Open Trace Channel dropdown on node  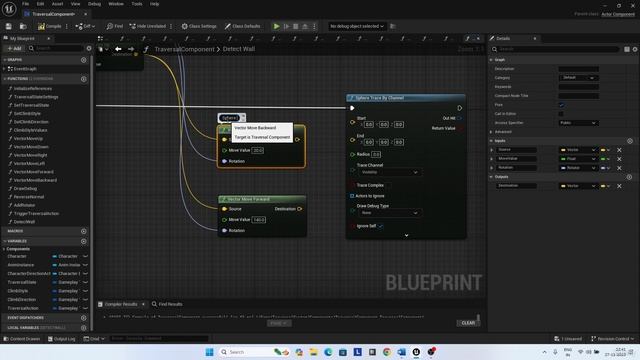pos(389,172)
